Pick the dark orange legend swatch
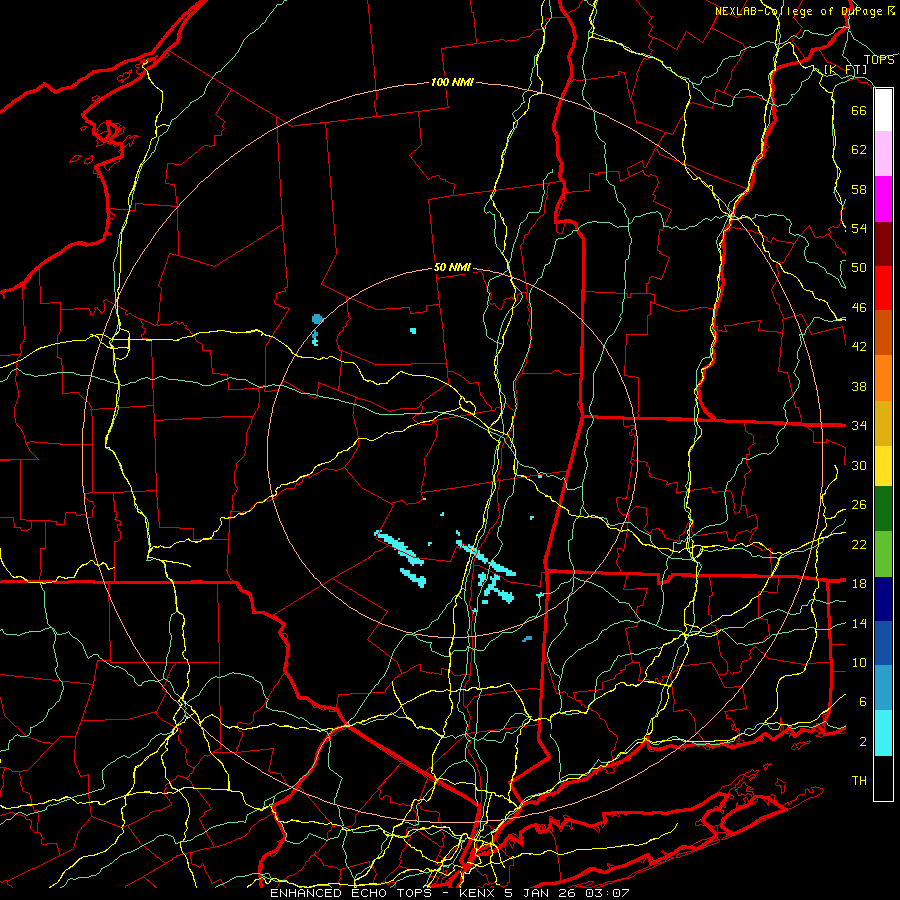 [x=883, y=332]
